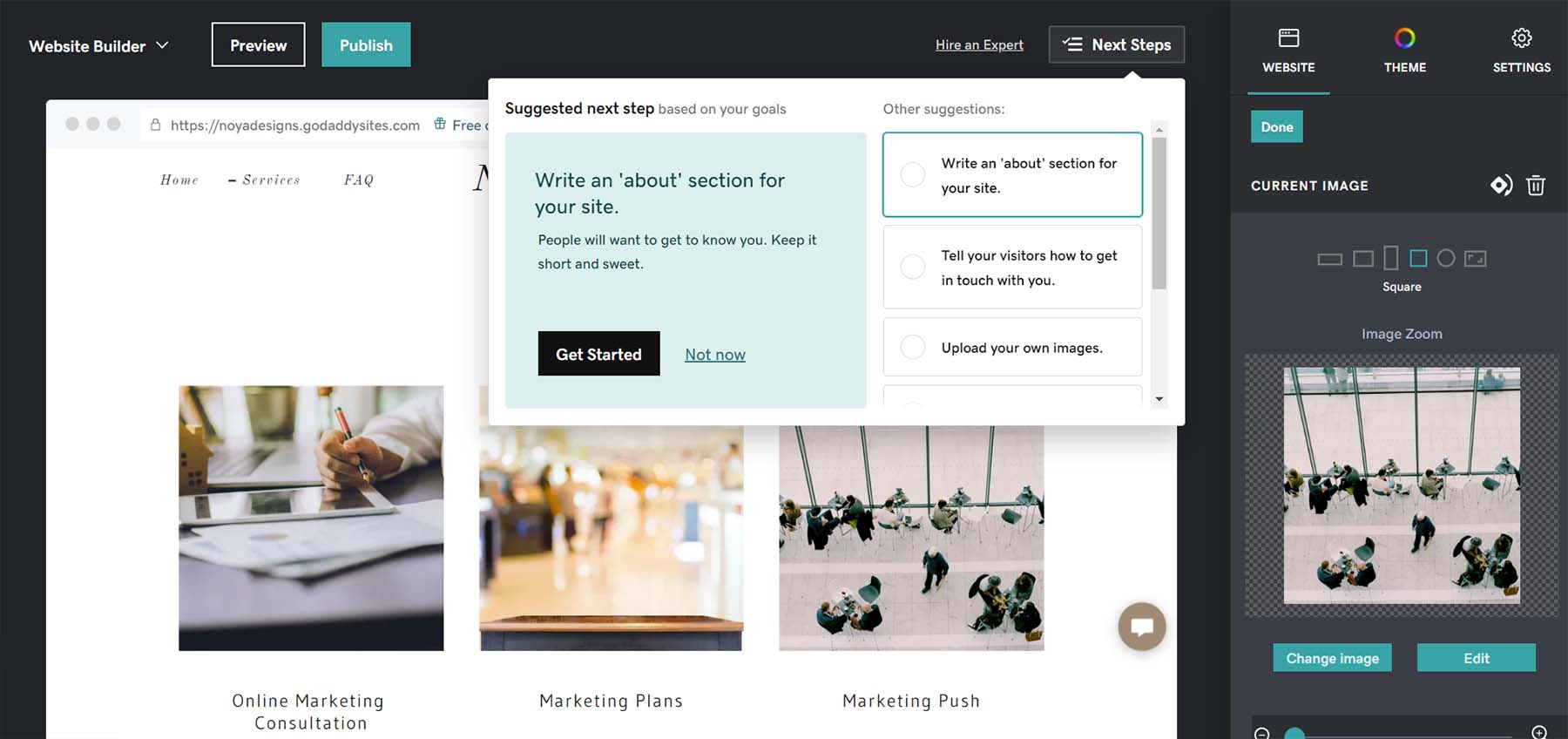Choose 'Tell your visitors how to get in touch'

912,267
